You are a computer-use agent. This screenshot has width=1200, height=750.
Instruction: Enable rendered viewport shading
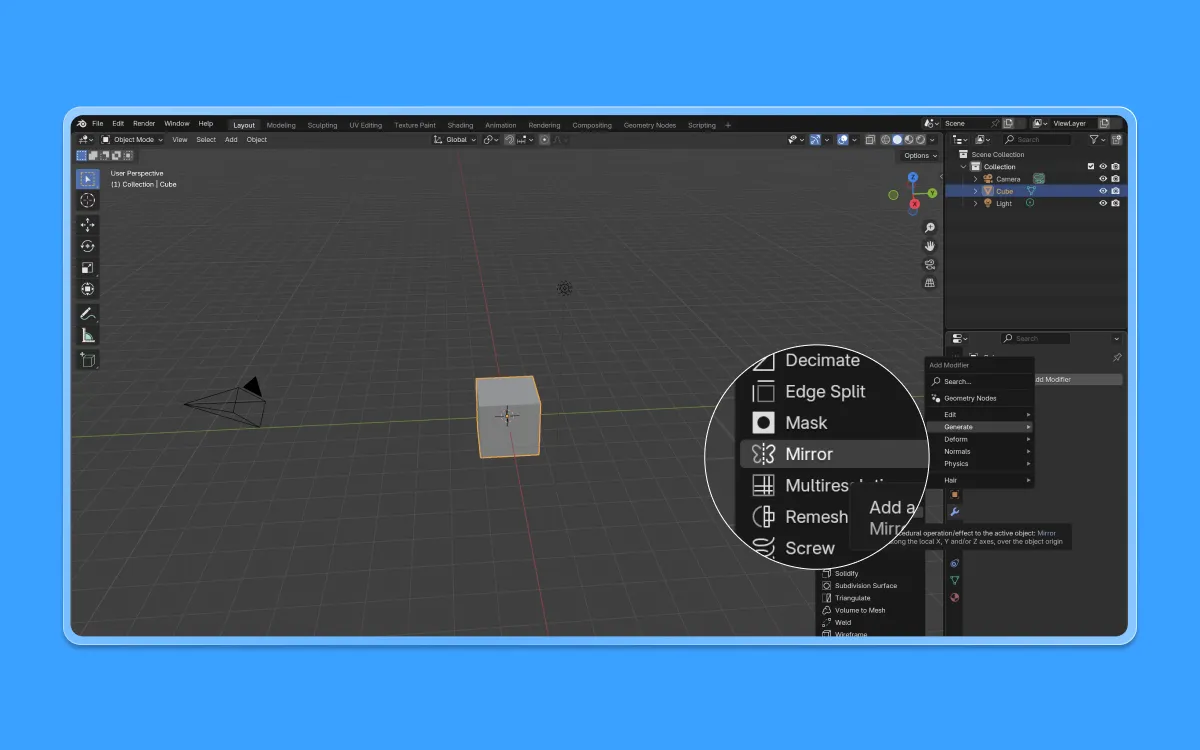point(921,140)
